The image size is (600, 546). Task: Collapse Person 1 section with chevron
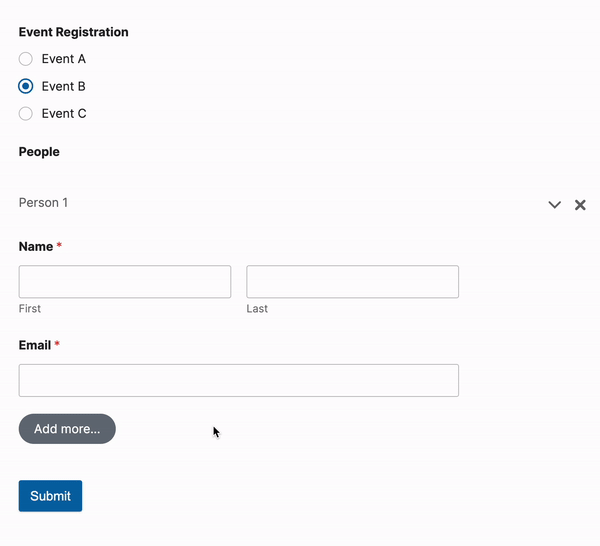[x=554, y=205]
